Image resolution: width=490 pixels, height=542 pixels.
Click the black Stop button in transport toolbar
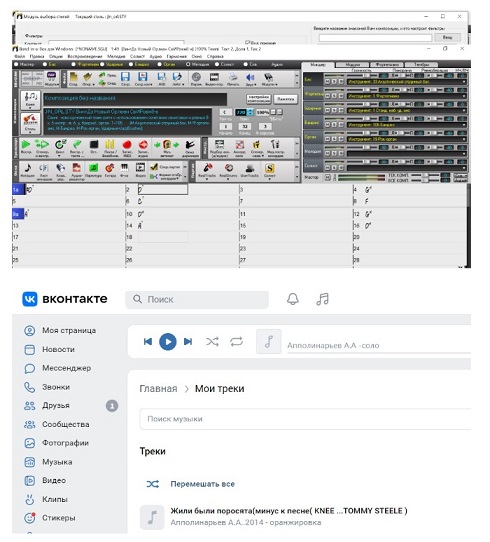click(x=94, y=144)
